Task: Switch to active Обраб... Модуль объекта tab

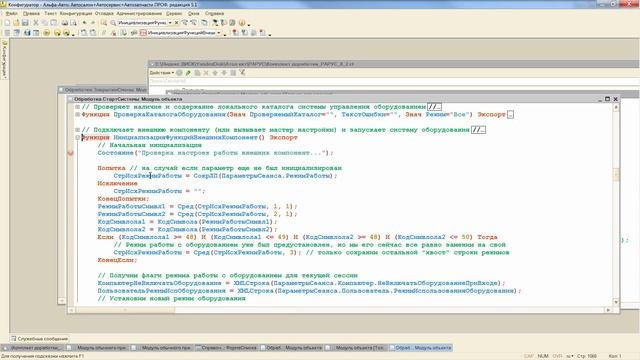Action: click(x=420, y=348)
